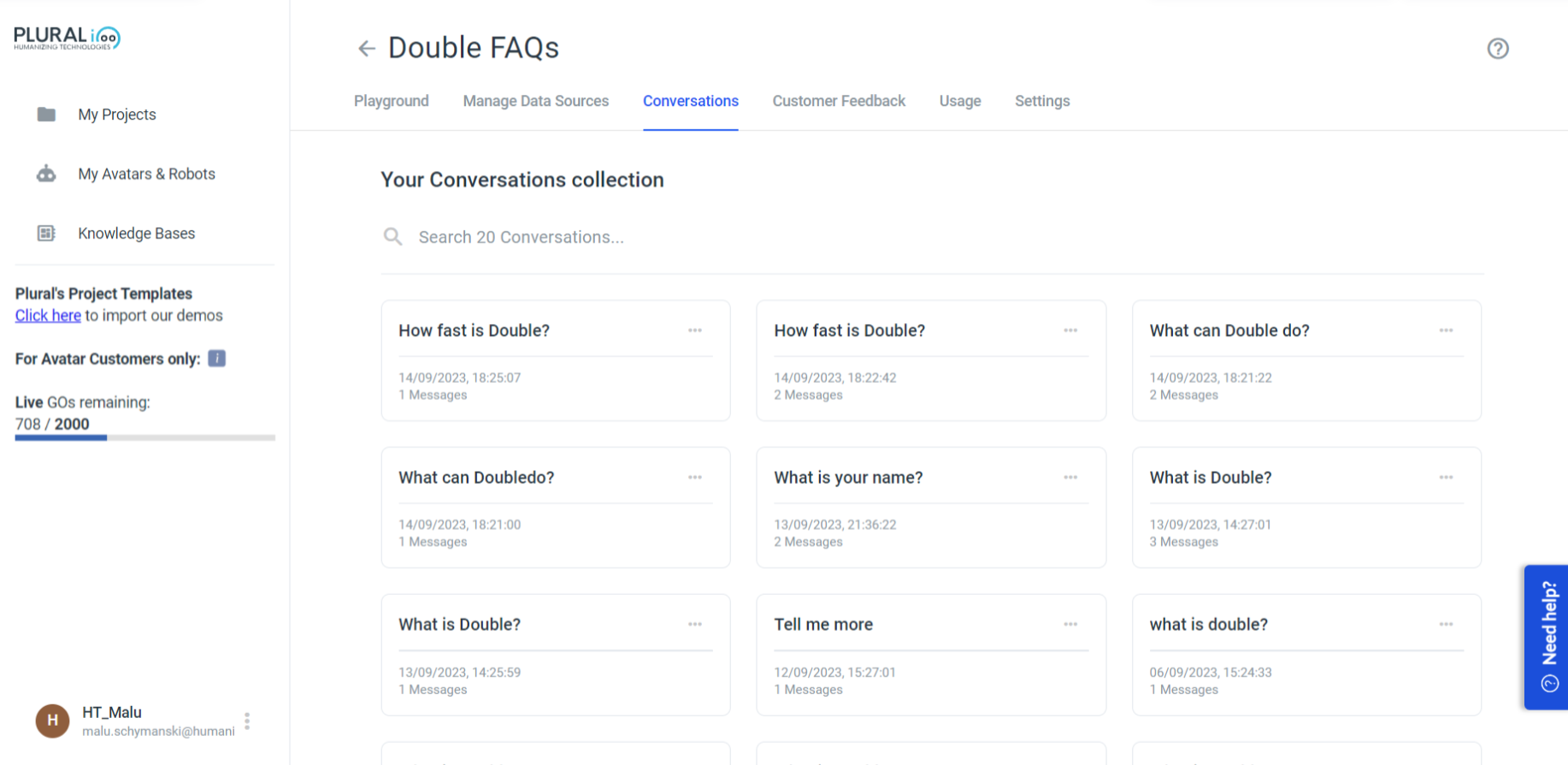Switch to the Customer Feedback tab
Image resolution: width=1568 pixels, height=765 pixels.
point(839,101)
